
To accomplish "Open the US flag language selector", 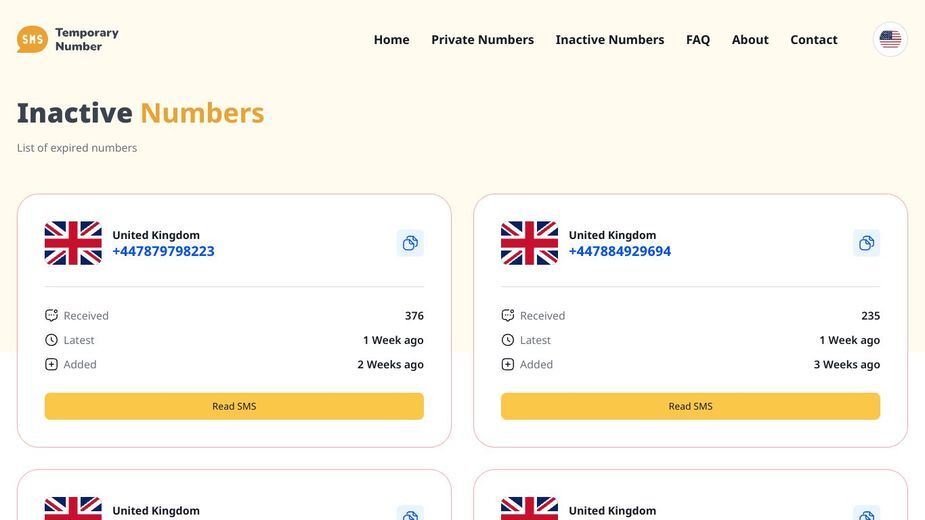I will [890, 40].
